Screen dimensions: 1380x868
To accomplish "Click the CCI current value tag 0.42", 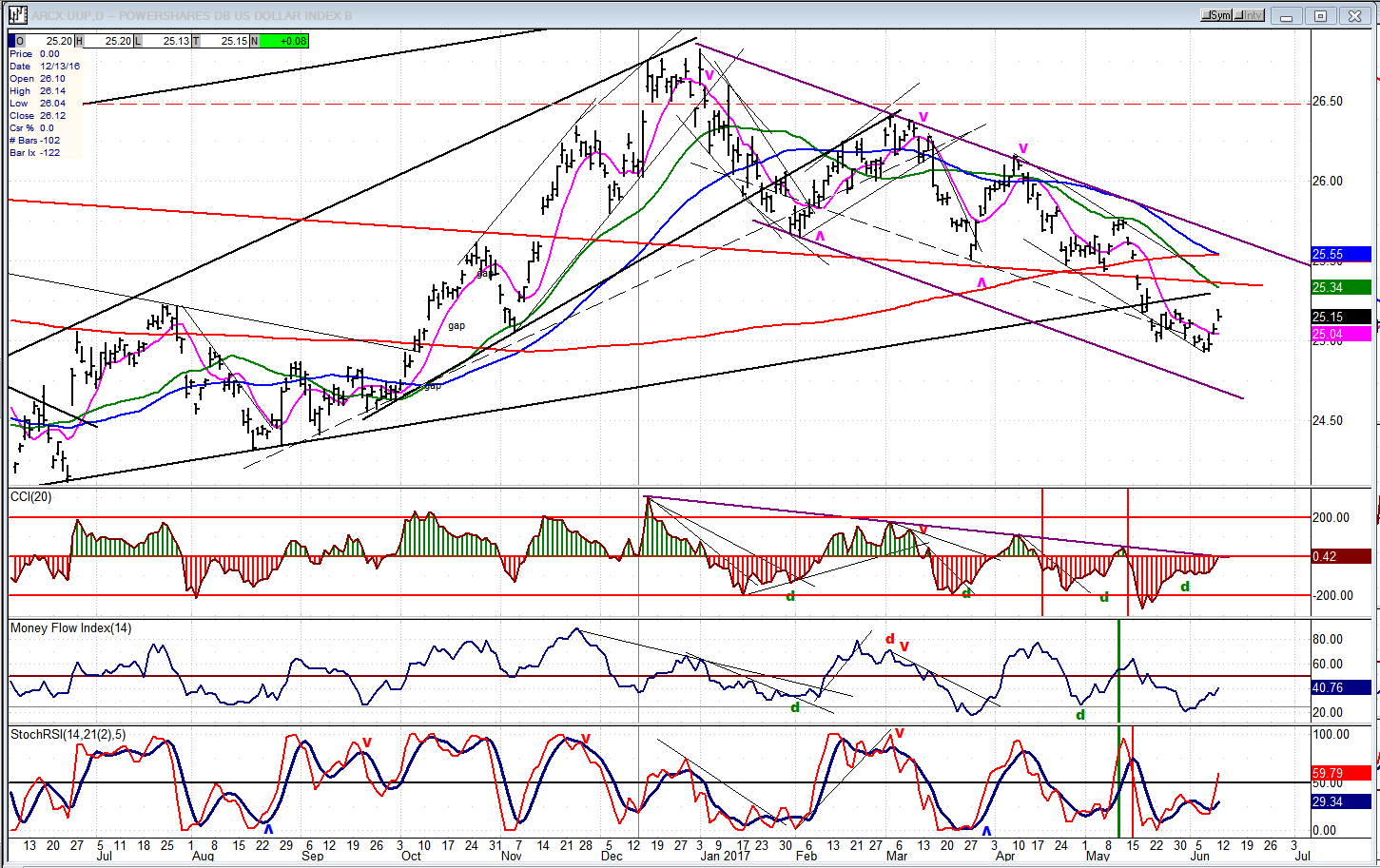I will [1342, 557].
